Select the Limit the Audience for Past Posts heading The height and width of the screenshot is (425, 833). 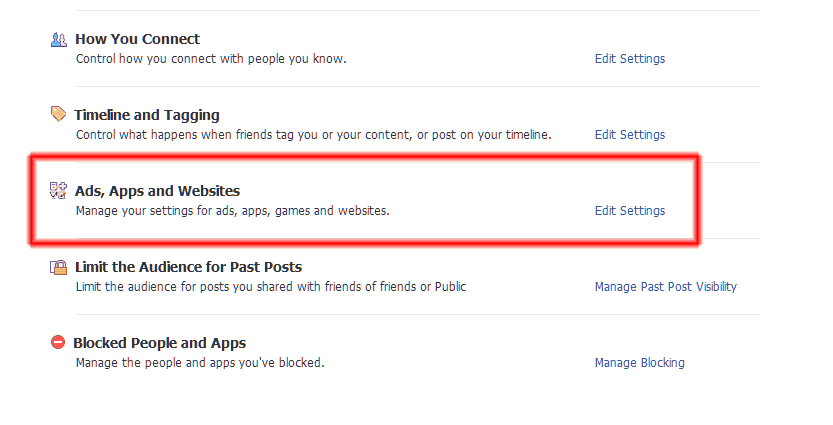[188, 267]
